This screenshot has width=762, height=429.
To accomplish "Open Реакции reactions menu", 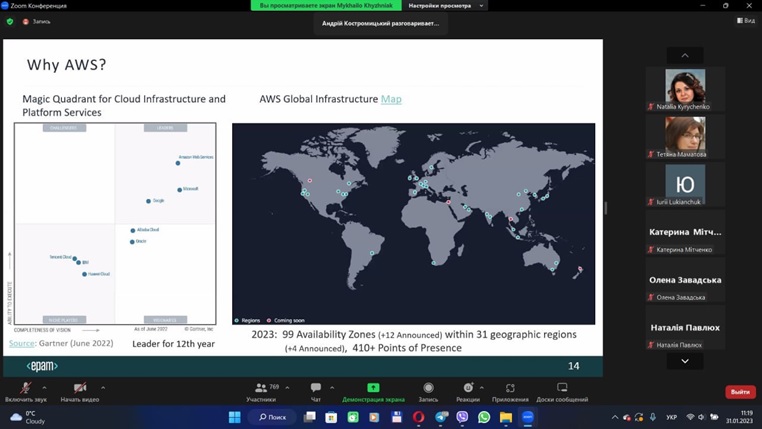I will pos(468,392).
